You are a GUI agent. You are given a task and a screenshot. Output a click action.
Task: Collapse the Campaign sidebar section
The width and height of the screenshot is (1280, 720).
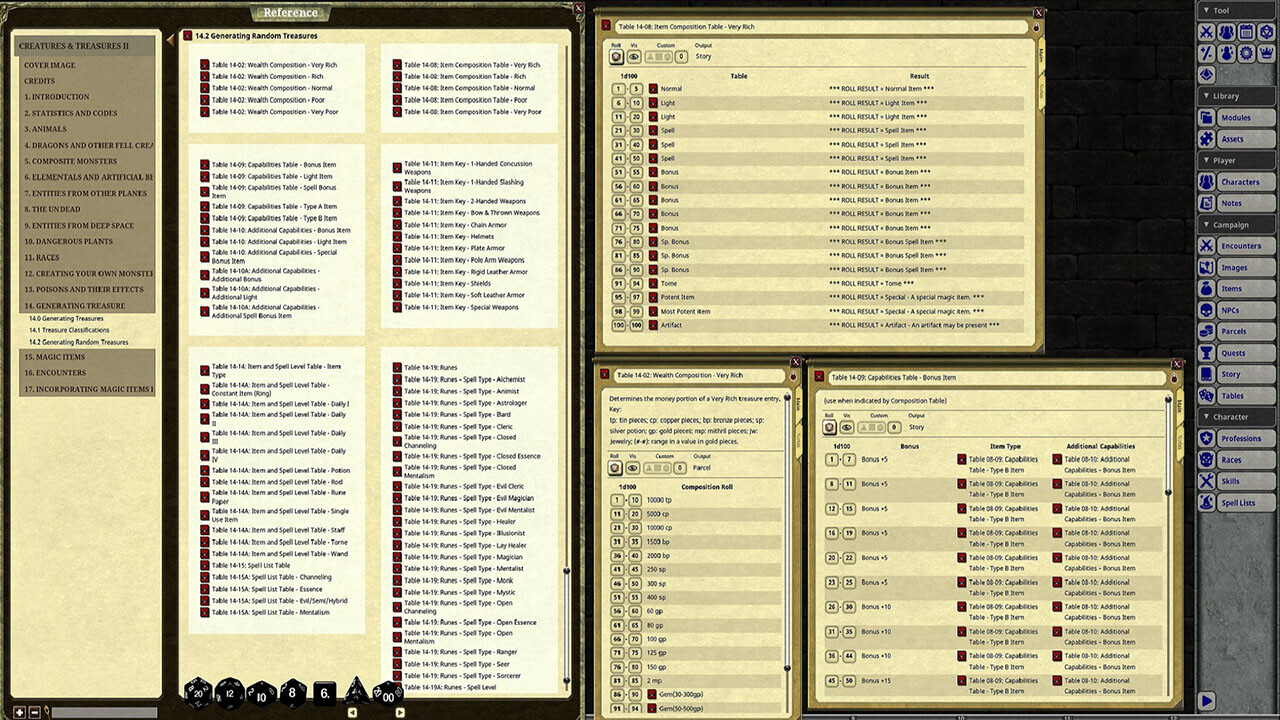tap(1206, 225)
